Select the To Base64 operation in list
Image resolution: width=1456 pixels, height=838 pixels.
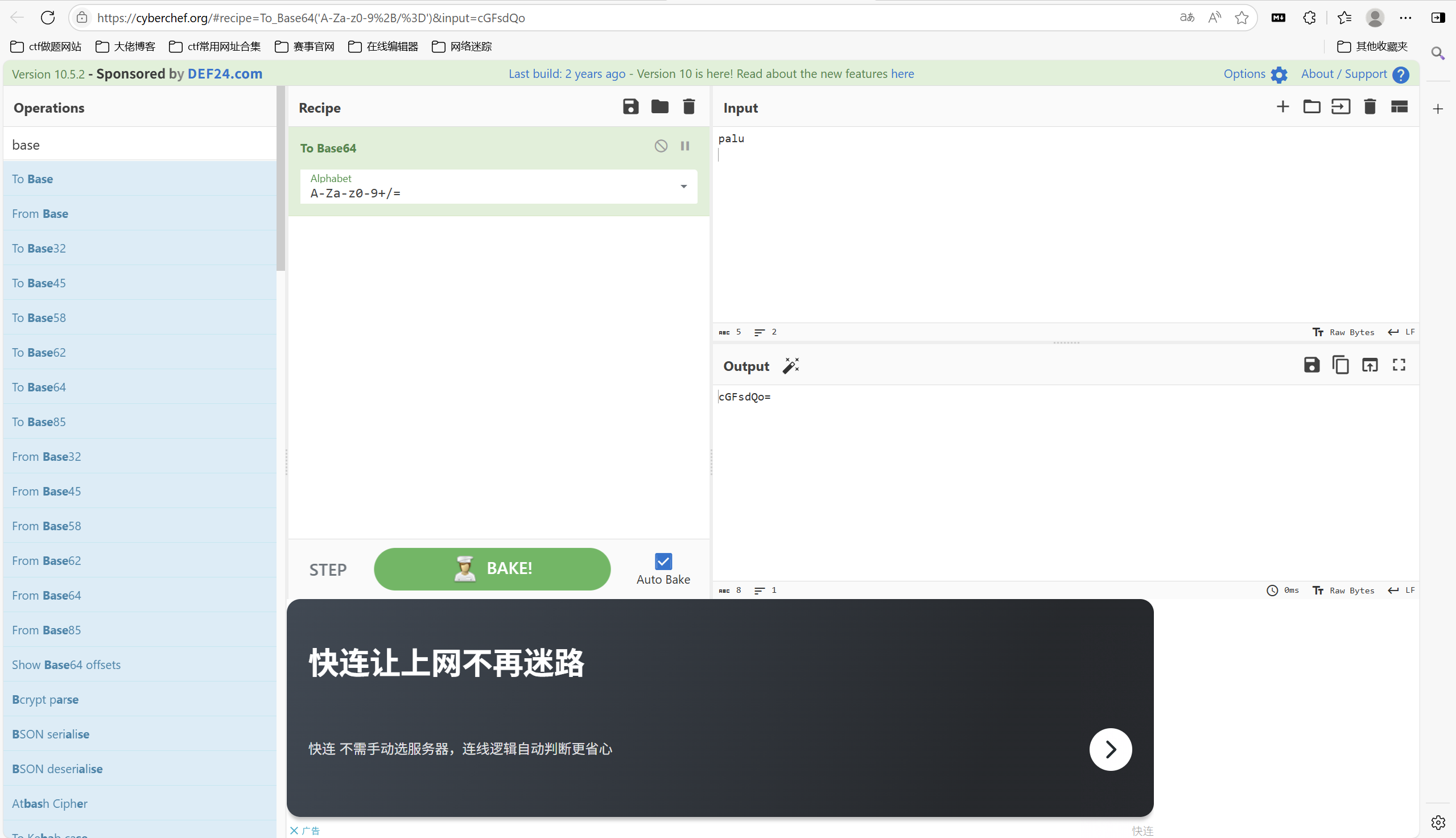(140, 387)
